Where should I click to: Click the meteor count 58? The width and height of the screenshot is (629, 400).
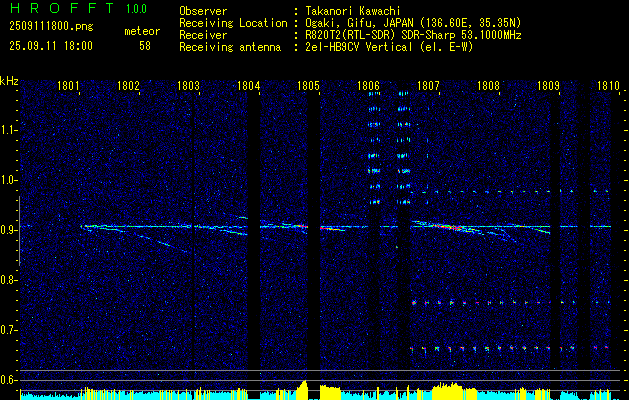click(145, 46)
